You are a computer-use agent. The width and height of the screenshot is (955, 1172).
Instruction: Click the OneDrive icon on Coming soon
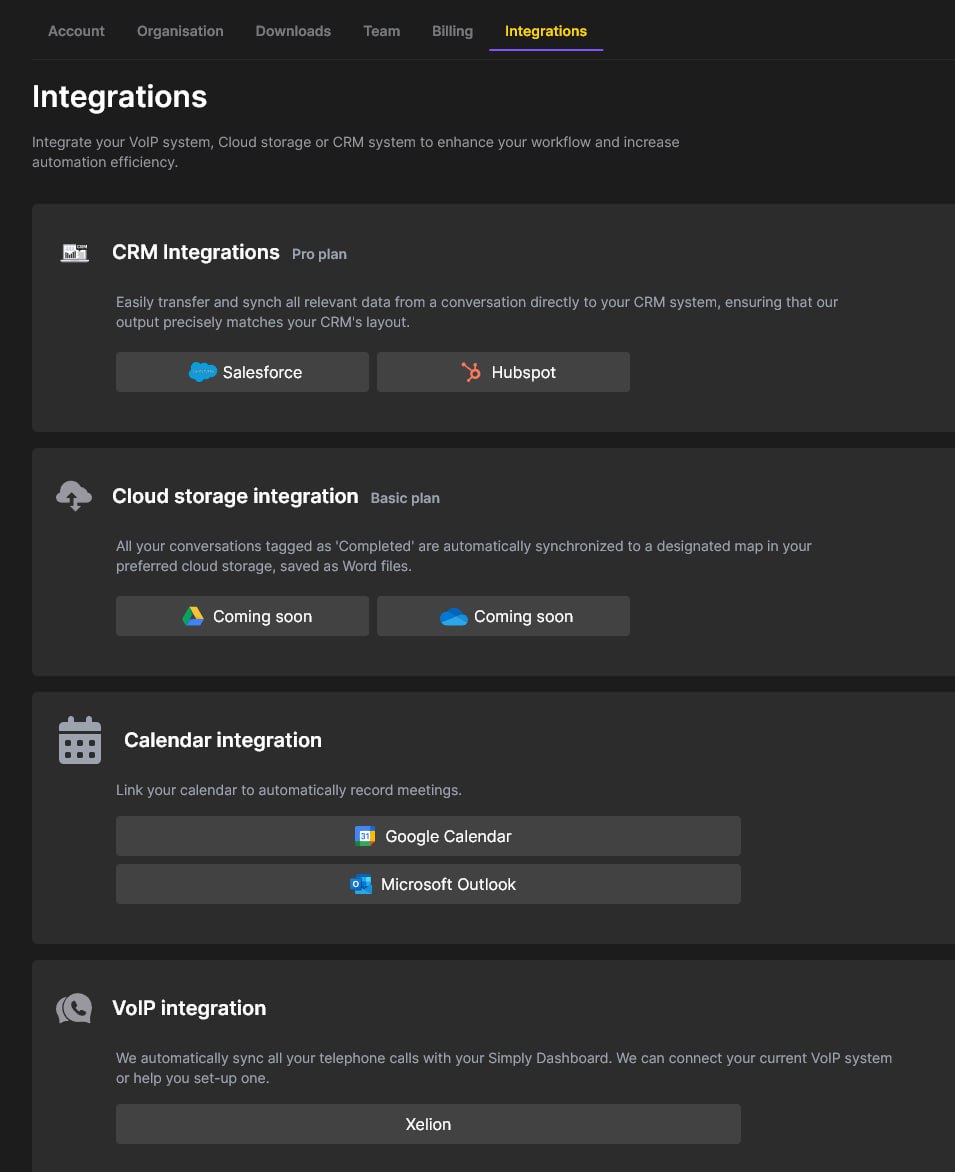455,615
